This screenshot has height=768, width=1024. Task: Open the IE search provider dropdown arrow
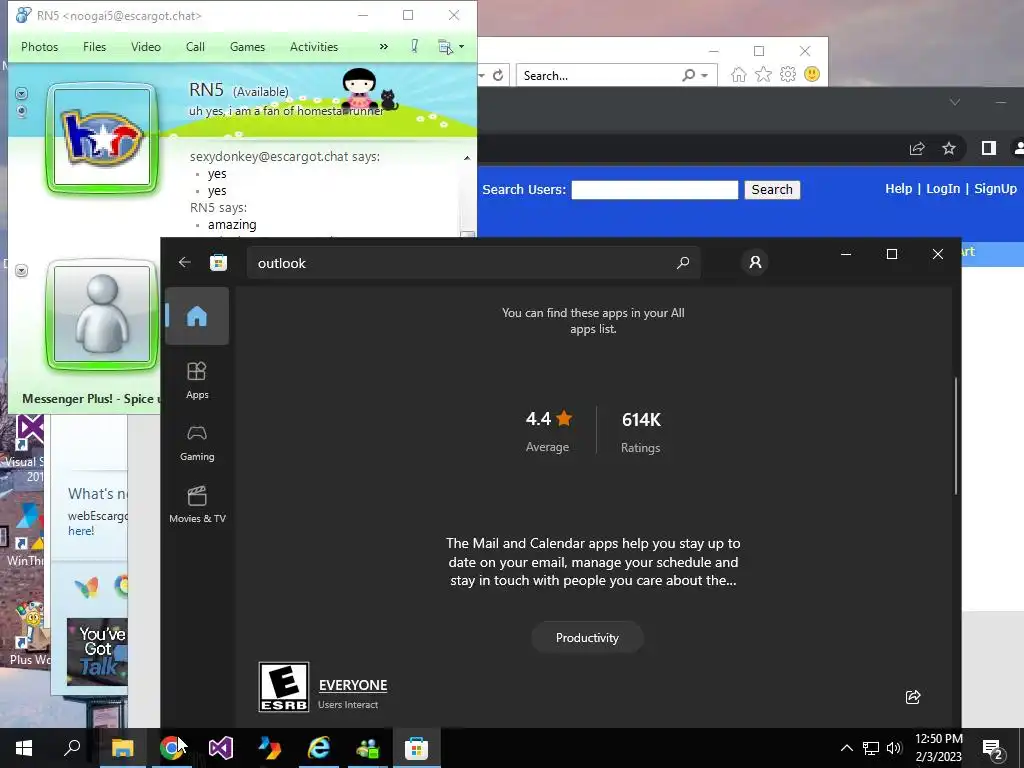[704, 76]
